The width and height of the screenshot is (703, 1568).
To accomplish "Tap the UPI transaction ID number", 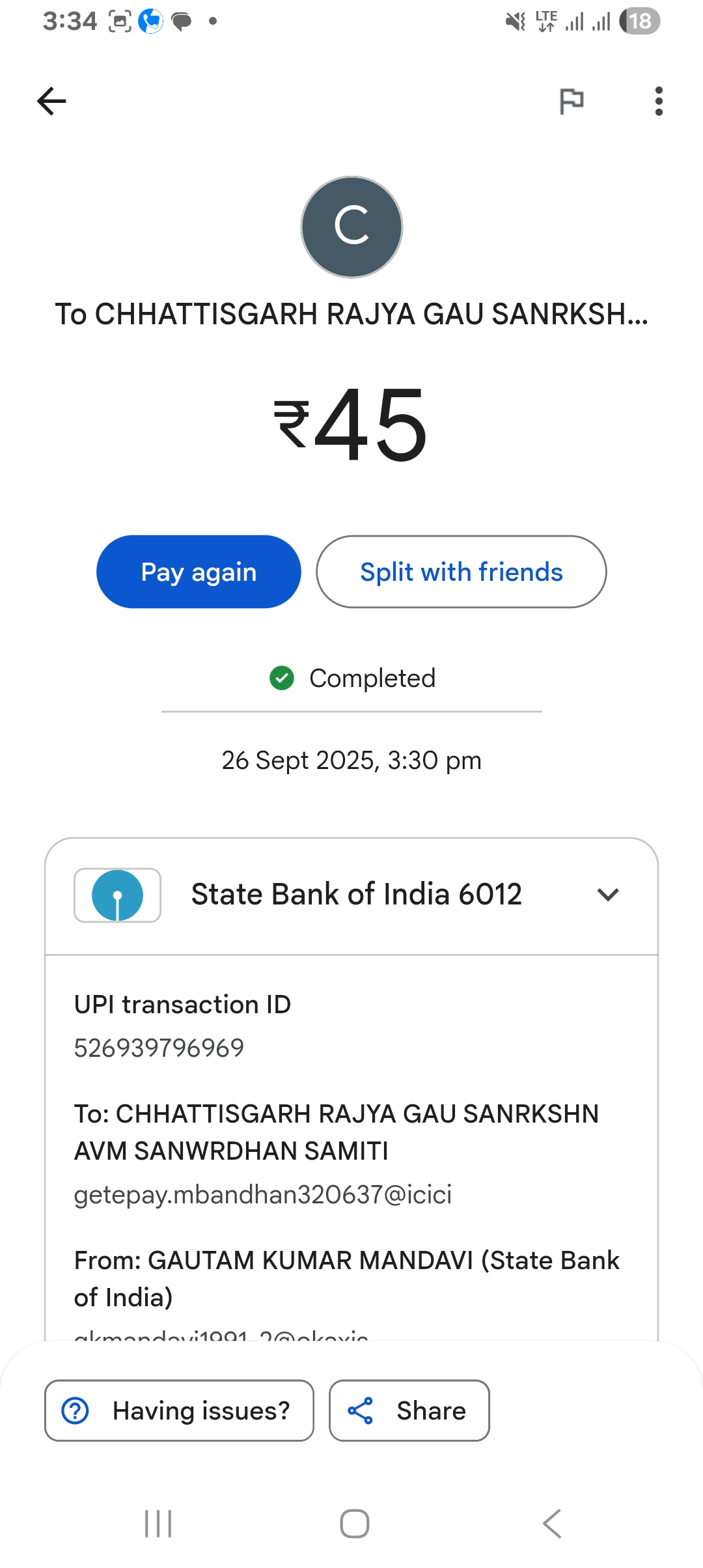I will tap(159, 1048).
